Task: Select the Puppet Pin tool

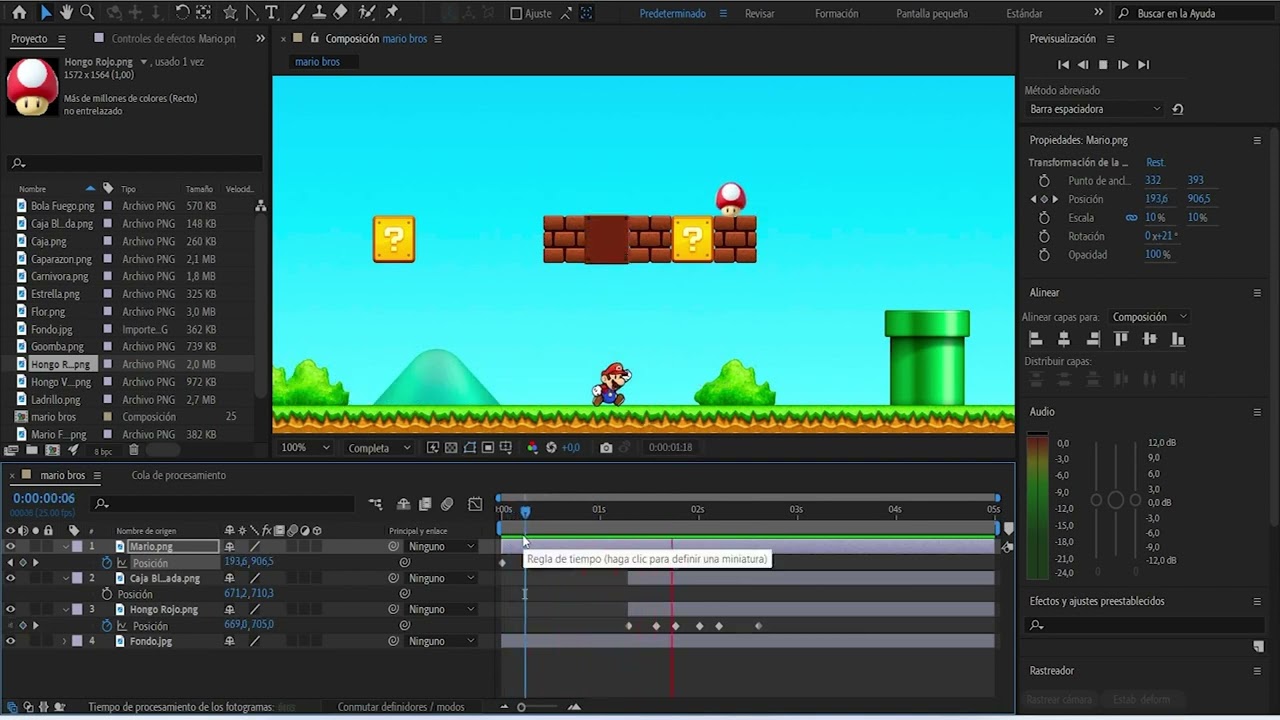Action: point(392,13)
